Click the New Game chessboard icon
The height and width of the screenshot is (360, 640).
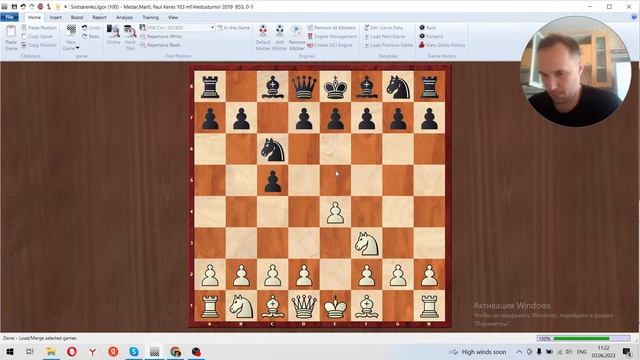(71, 31)
